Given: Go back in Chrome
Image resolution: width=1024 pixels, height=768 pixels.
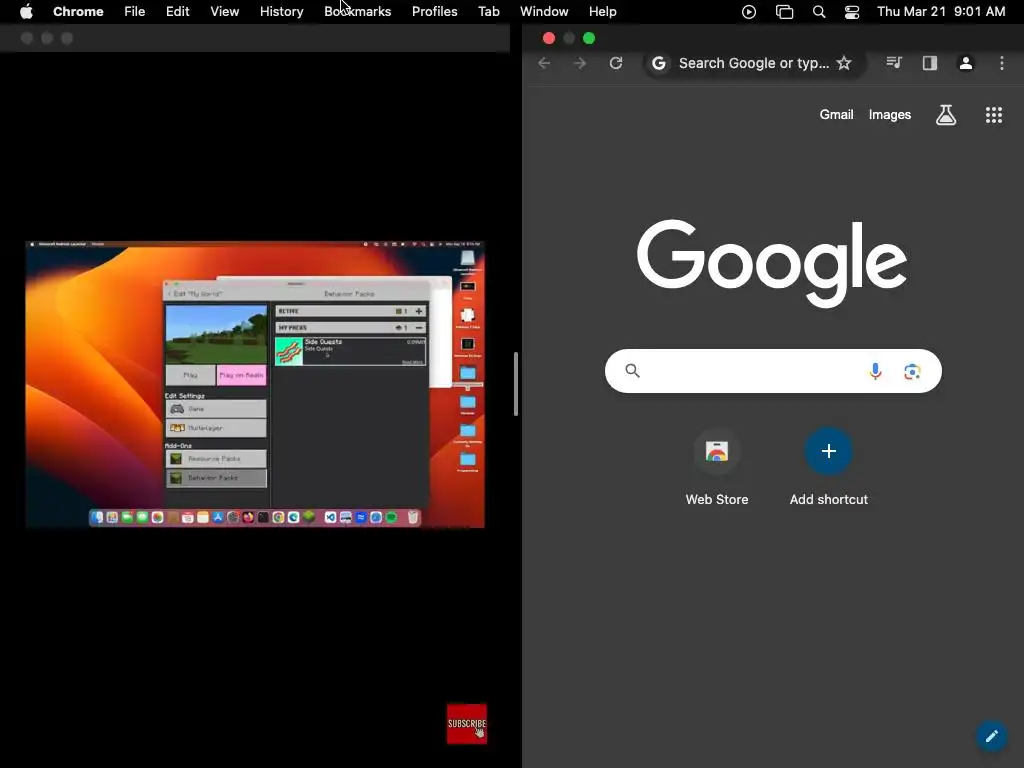Looking at the screenshot, I should pyautogui.click(x=544, y=63).
